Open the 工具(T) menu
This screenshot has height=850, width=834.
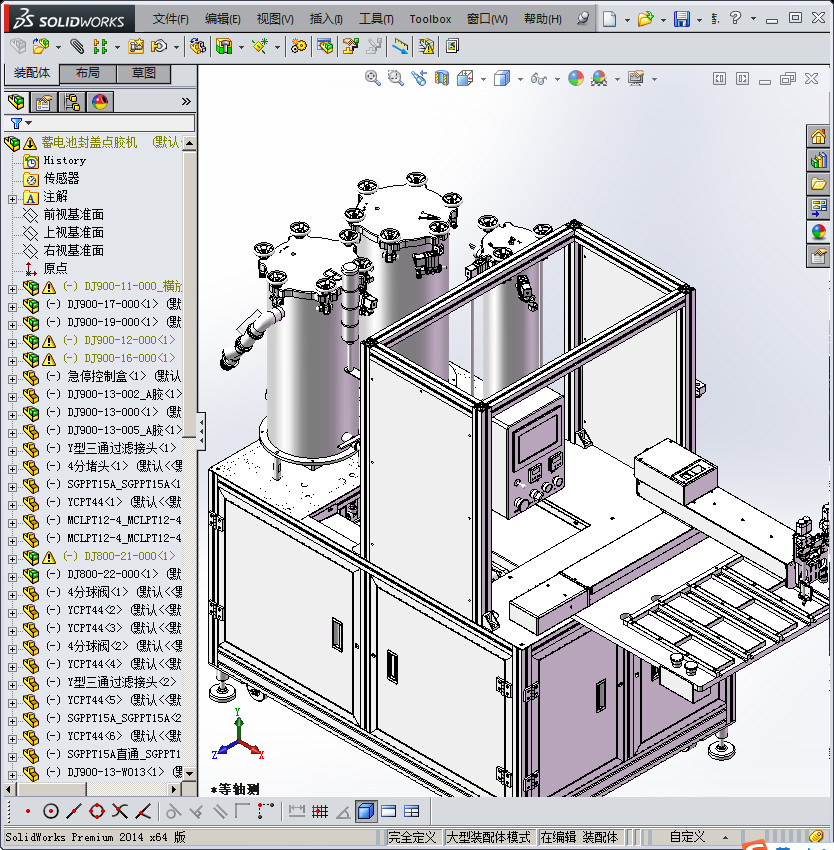pos(376,19)
